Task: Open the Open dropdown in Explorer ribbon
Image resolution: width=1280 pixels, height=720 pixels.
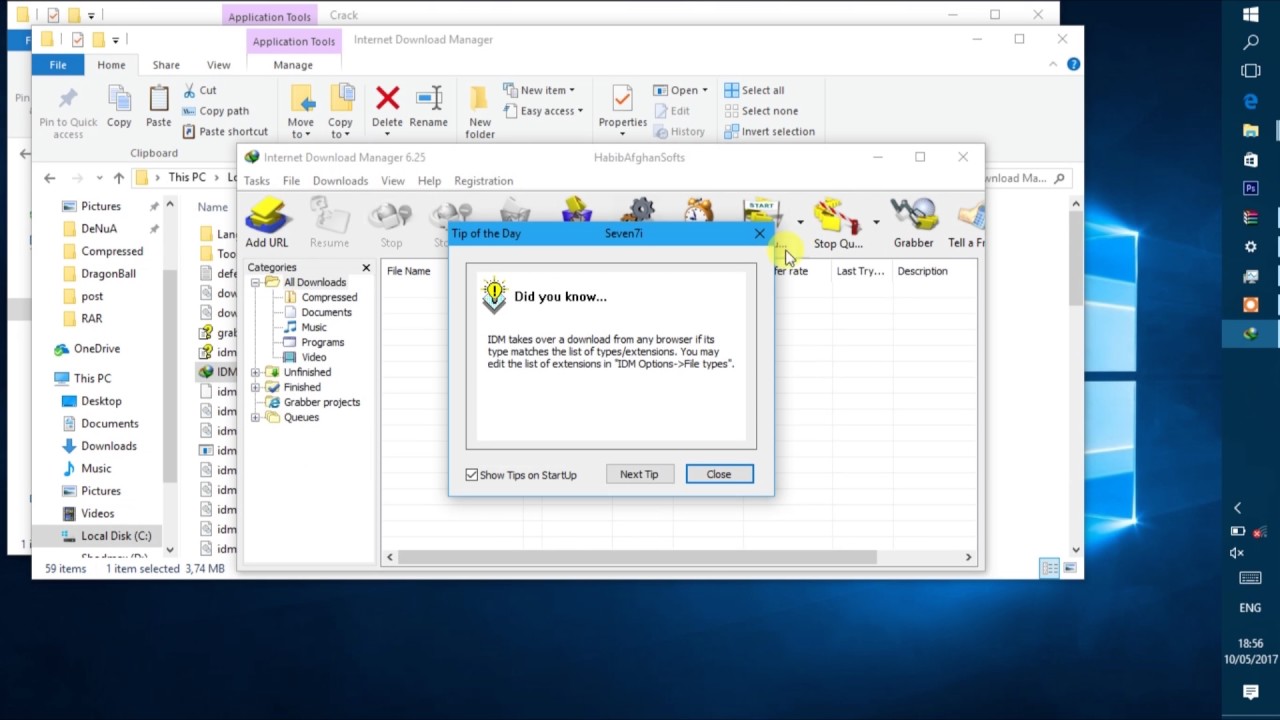Action: click(680, 90)
